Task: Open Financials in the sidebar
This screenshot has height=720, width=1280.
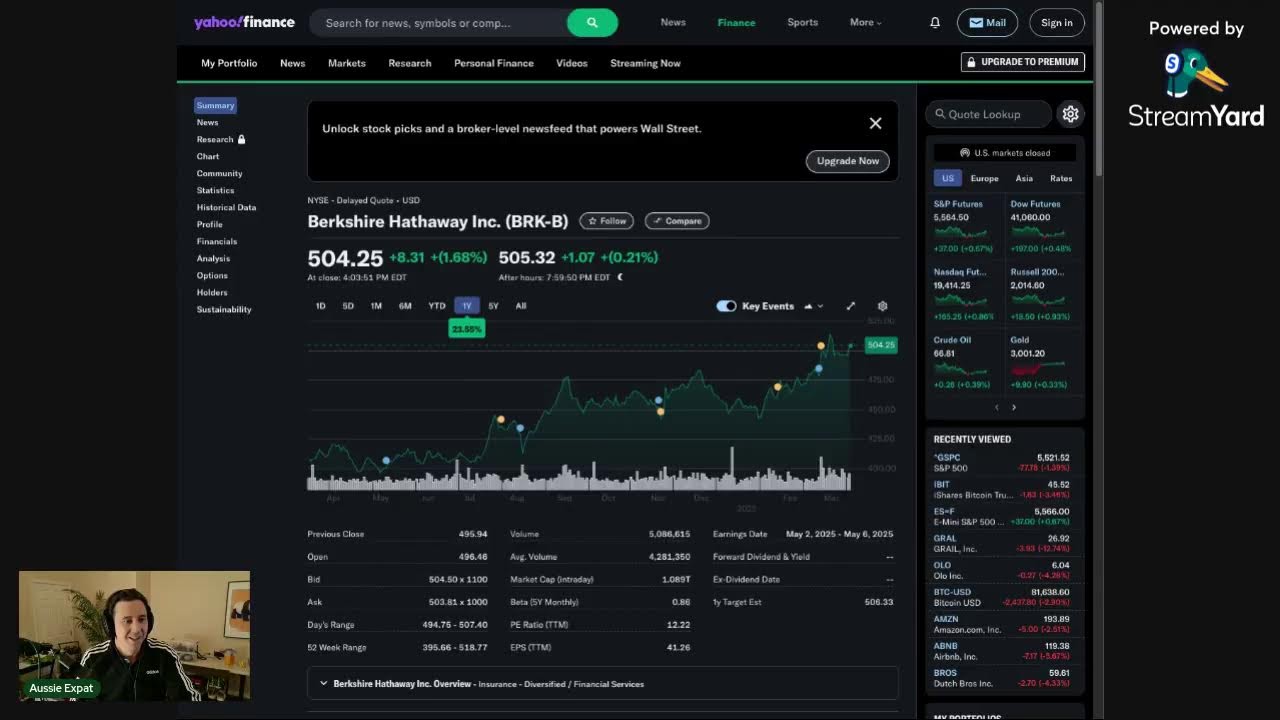Action: pyautogui.click(x=217, y=241)
